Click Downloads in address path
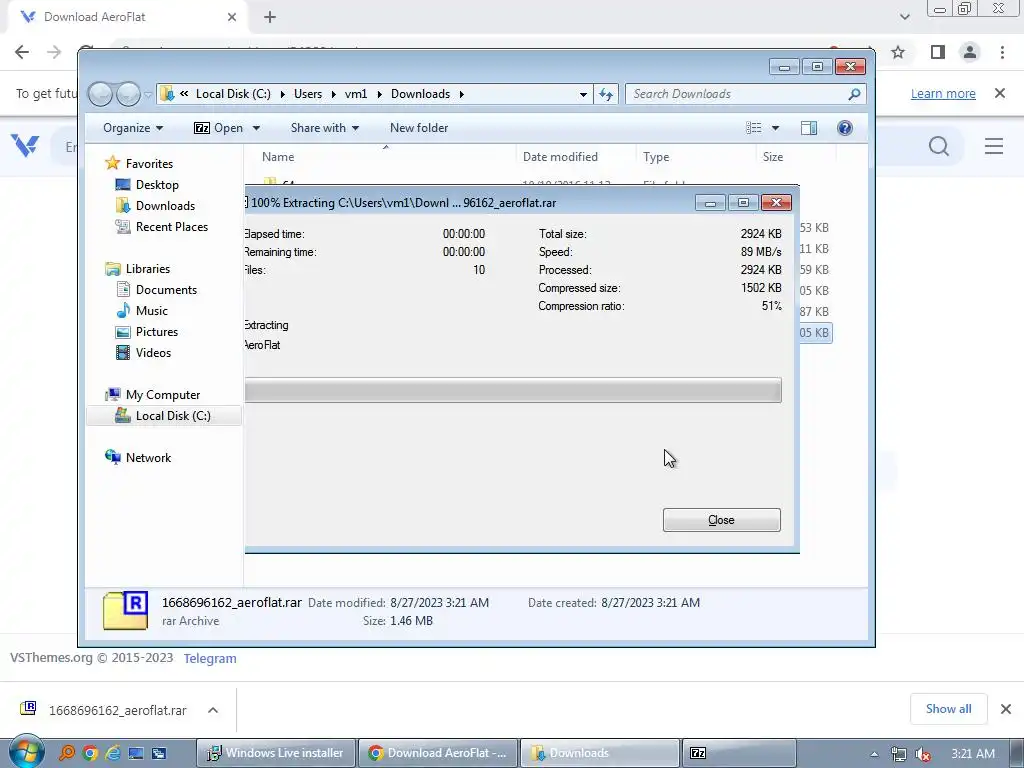1024x768 pixels. (420, 94)
